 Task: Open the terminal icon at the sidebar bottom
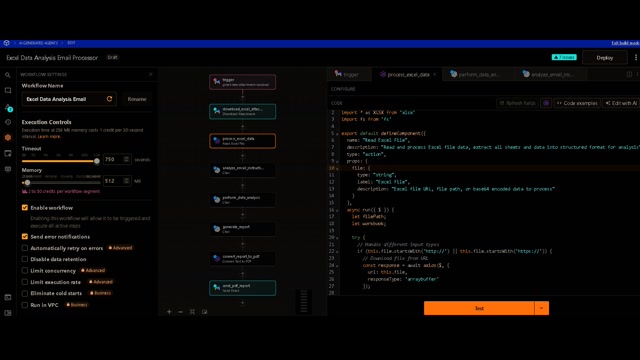(8, 298)
